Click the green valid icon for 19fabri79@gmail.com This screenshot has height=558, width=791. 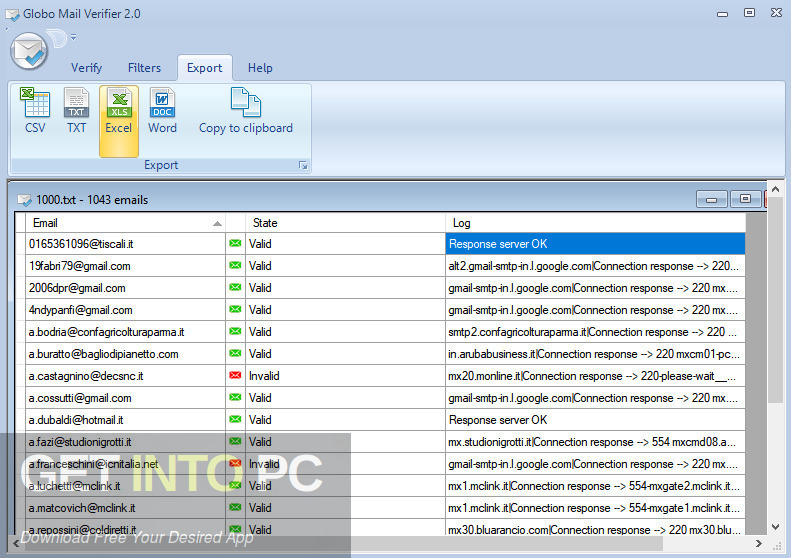coord(235,265)
